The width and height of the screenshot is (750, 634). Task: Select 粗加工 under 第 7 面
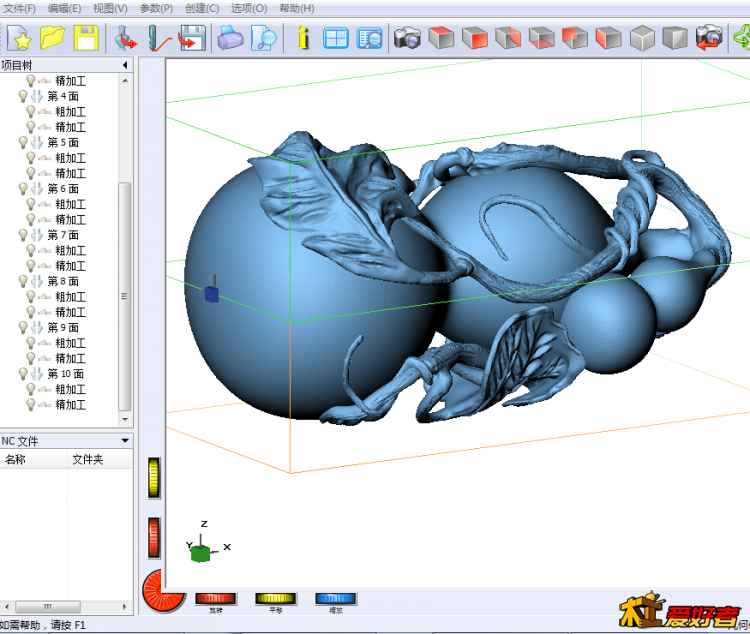[x=70, y=250]
